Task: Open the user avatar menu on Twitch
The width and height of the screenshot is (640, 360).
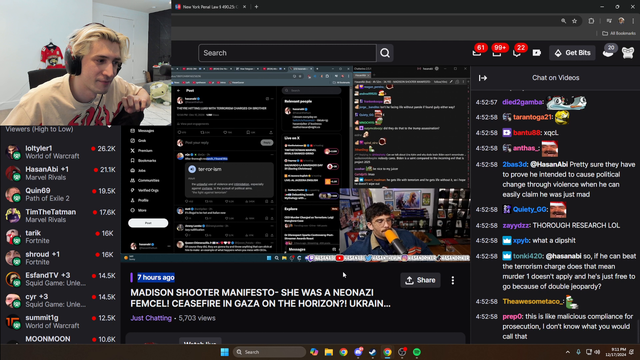Action: [x=628, y=53]
